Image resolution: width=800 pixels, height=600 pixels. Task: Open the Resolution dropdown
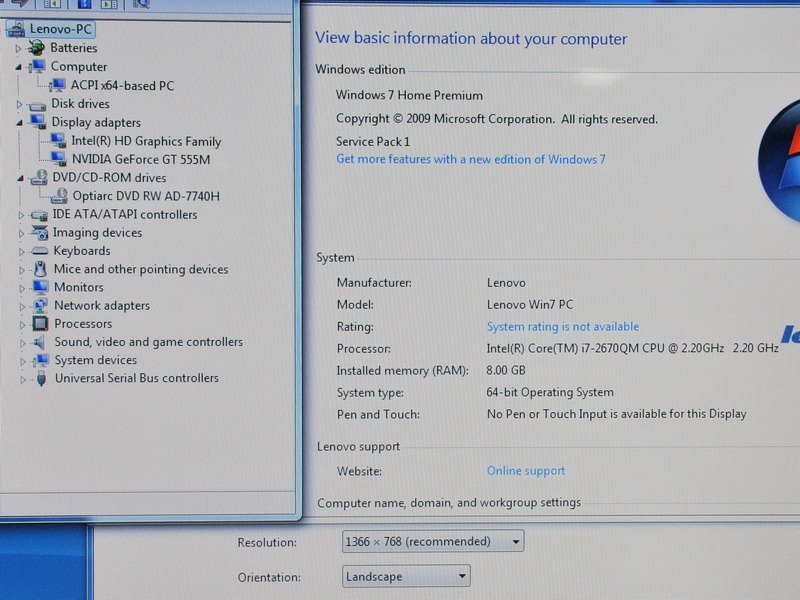click(433, 541)
